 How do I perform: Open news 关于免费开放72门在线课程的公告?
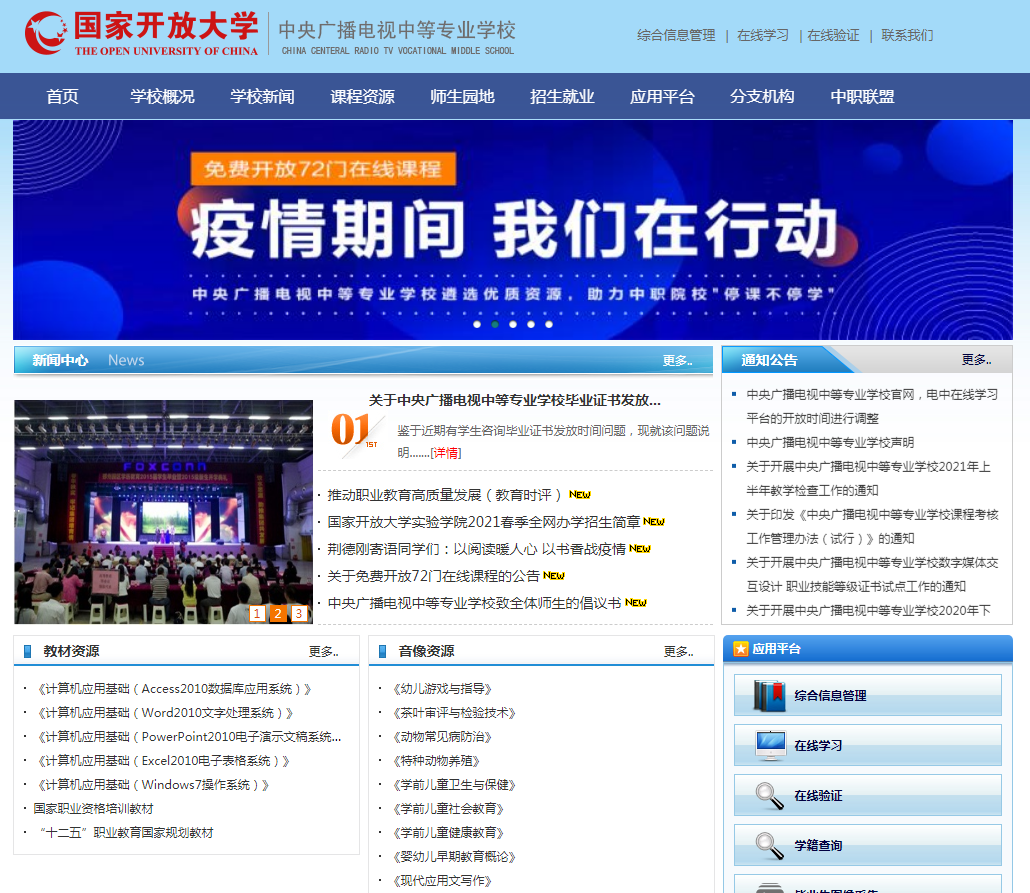pos(434,576)
